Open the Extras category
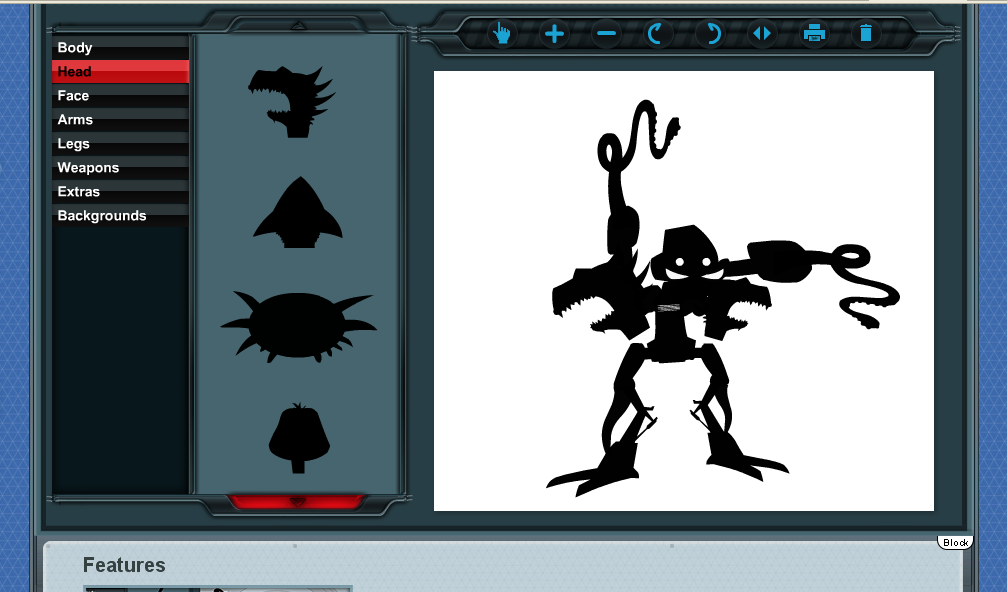Viewport: 1007px width, 592px height. 120,191
